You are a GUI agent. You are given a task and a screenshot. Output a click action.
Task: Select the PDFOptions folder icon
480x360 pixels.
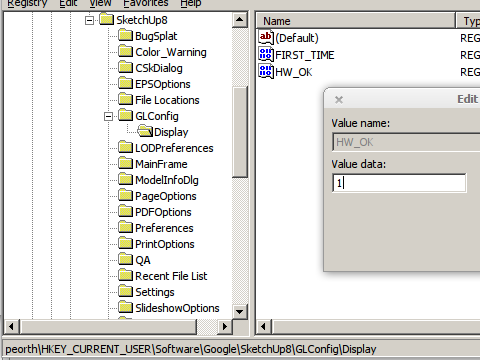[126, 211]
